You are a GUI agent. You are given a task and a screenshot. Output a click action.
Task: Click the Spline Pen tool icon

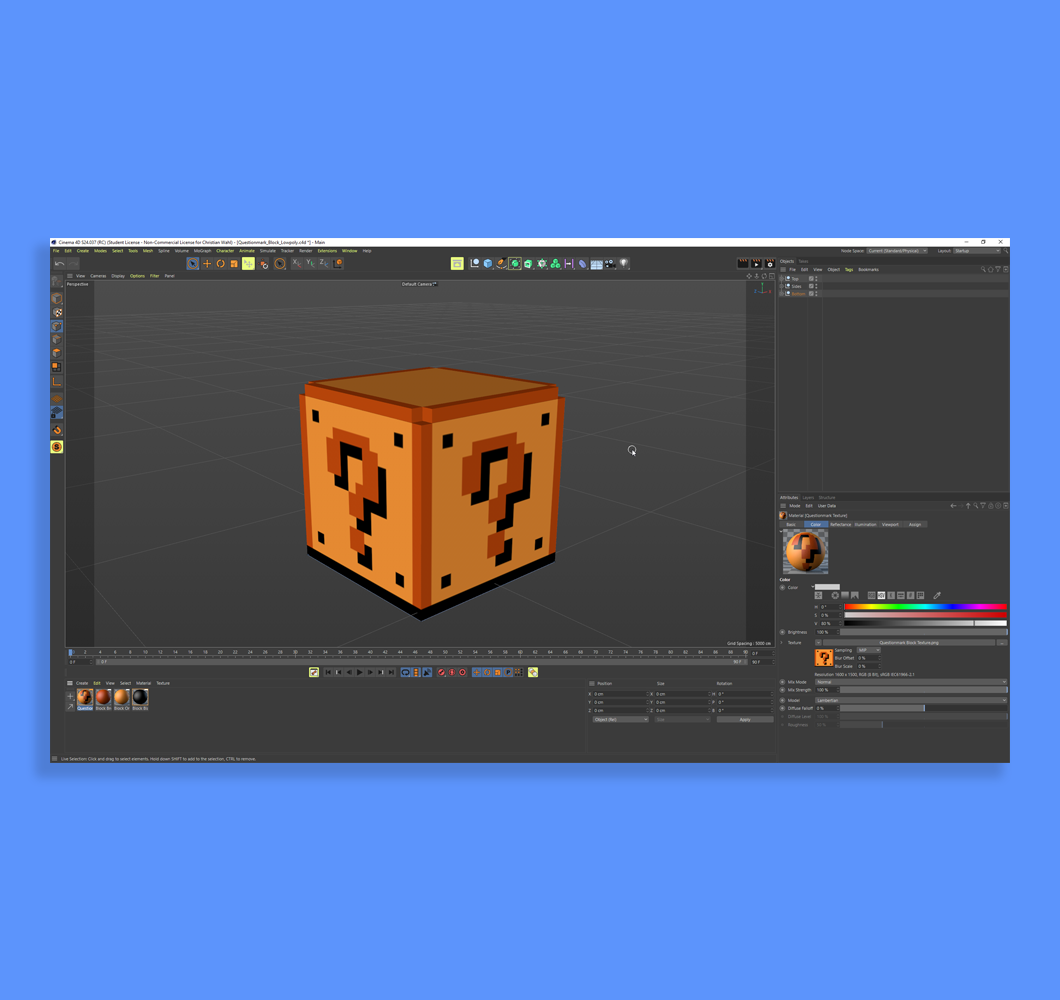tap(501, 264)
